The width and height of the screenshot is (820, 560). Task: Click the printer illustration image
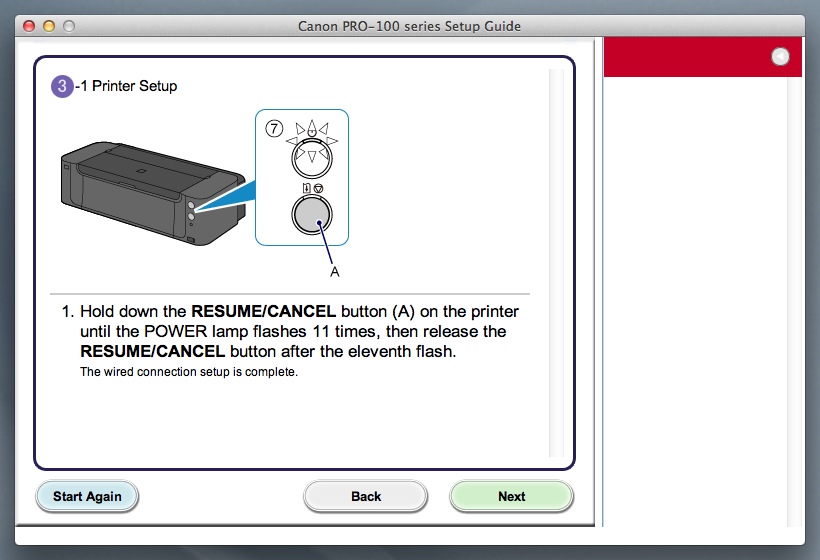tap(153, 193)
